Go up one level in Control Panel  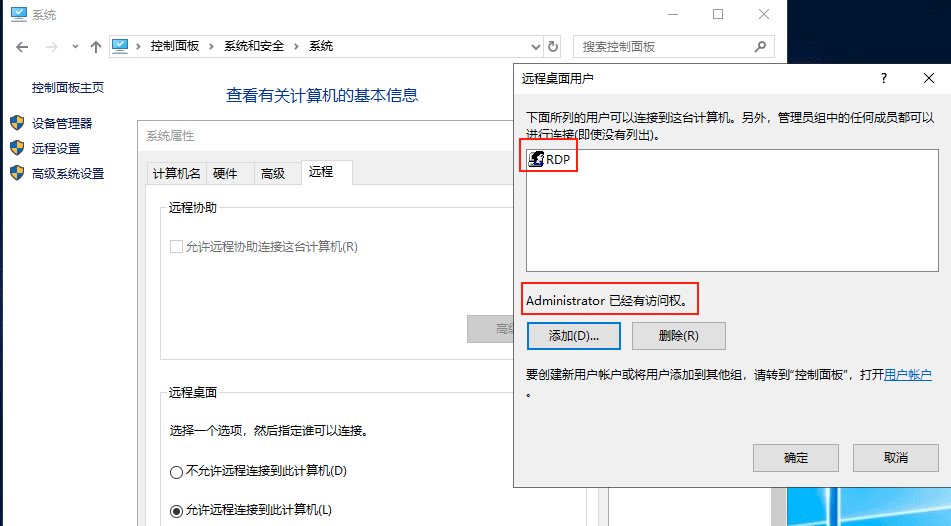(96, 47)
